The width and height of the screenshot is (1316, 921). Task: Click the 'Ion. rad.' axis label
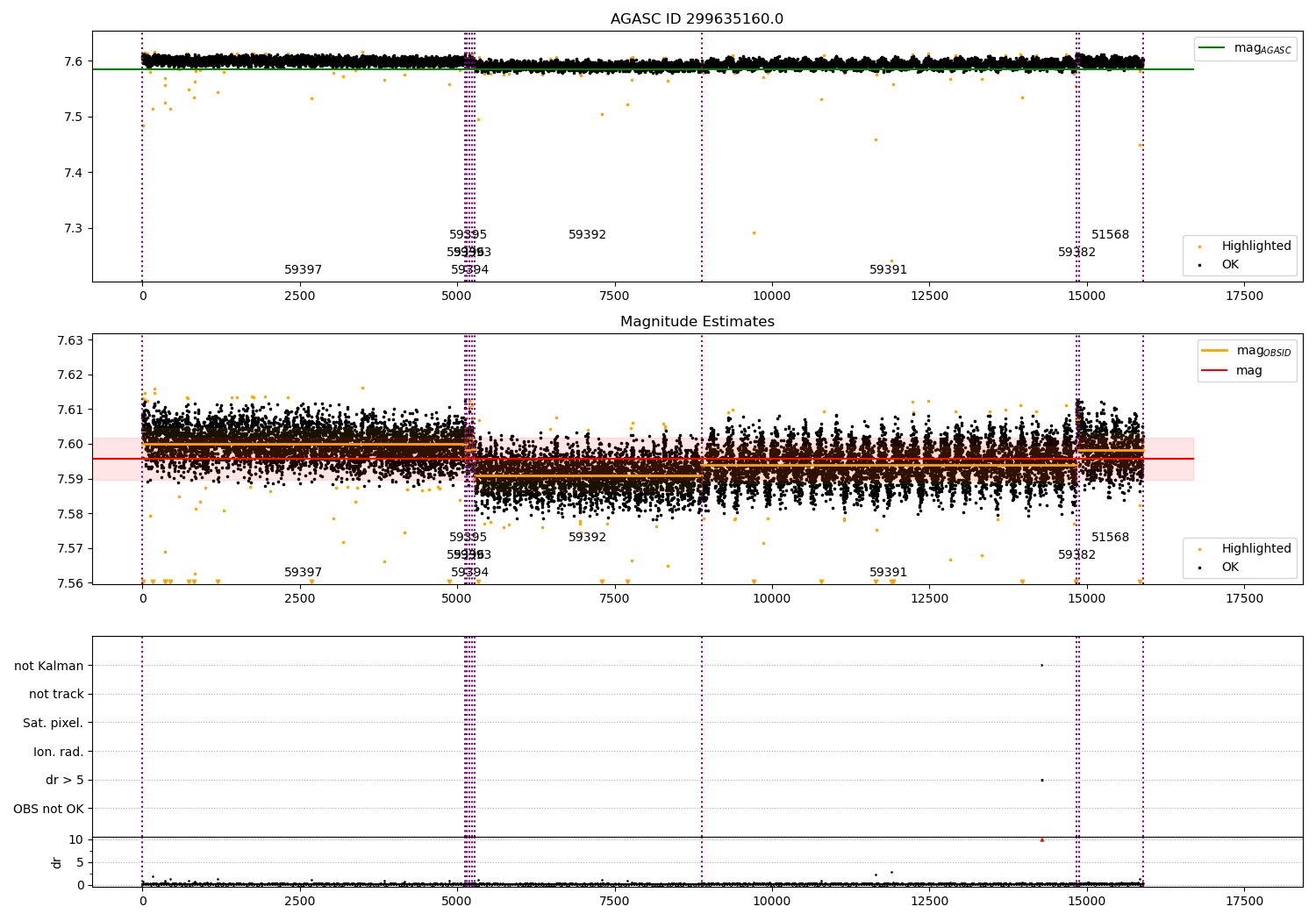(x=59, y=752)
